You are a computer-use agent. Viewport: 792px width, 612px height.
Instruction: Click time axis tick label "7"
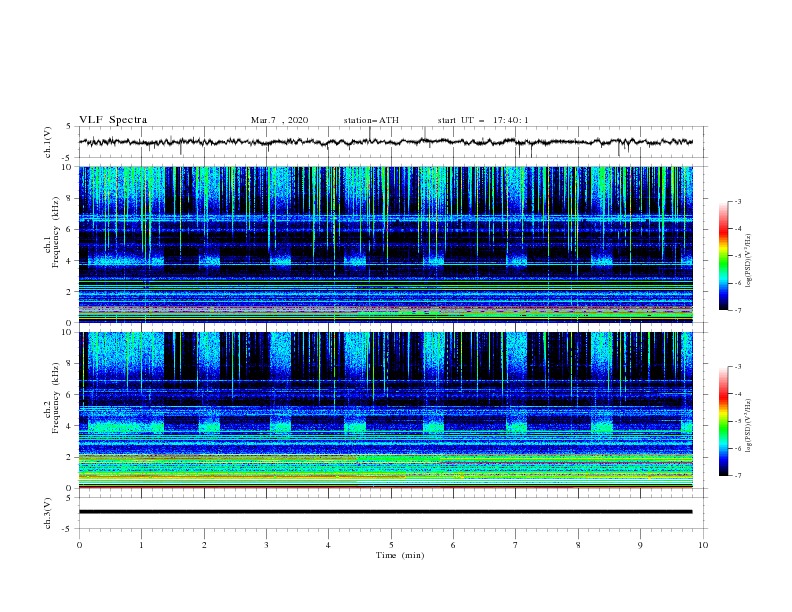(x=516, y=545)
